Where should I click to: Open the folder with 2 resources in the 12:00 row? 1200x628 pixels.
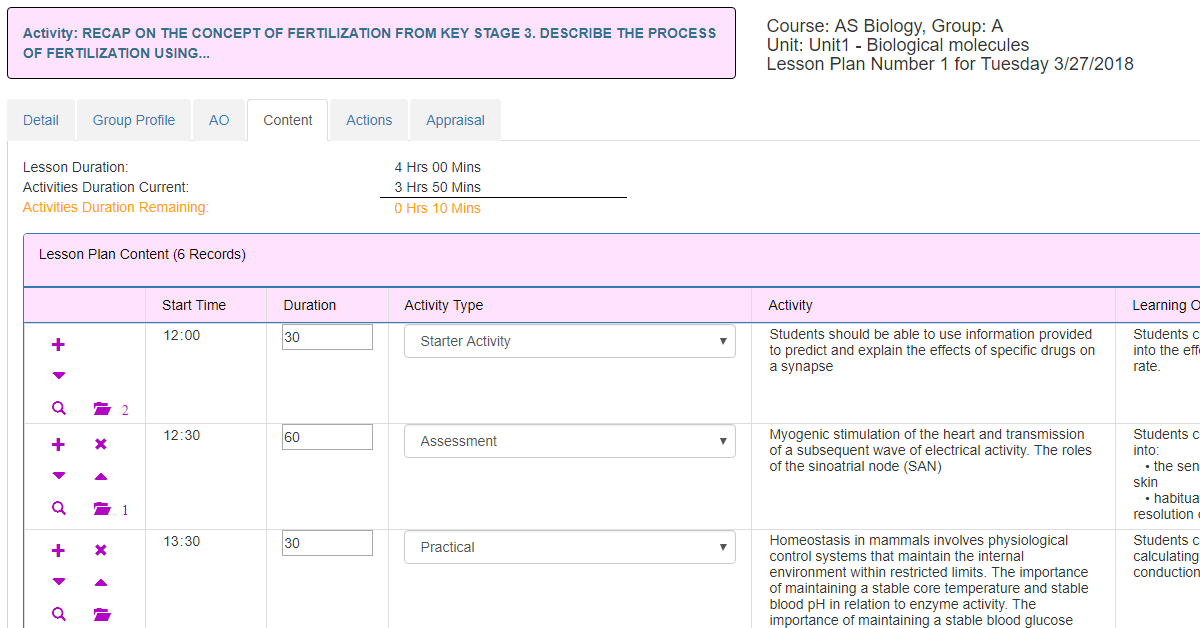(x=102, y=409)
